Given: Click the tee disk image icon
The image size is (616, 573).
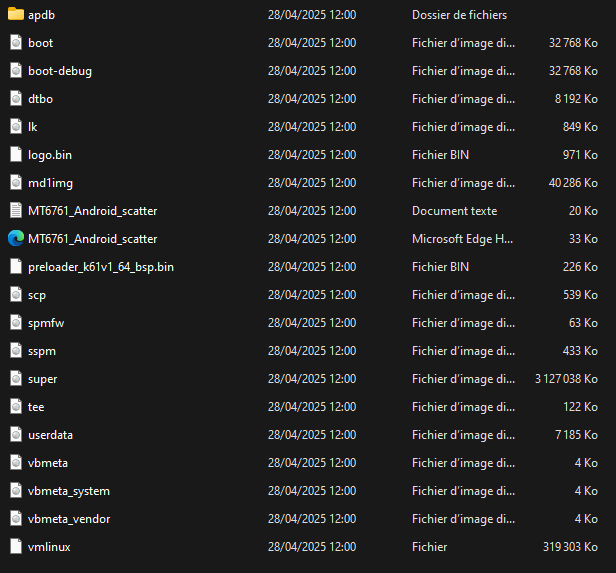Looking at the screenshot, I should tap(16, 406).
